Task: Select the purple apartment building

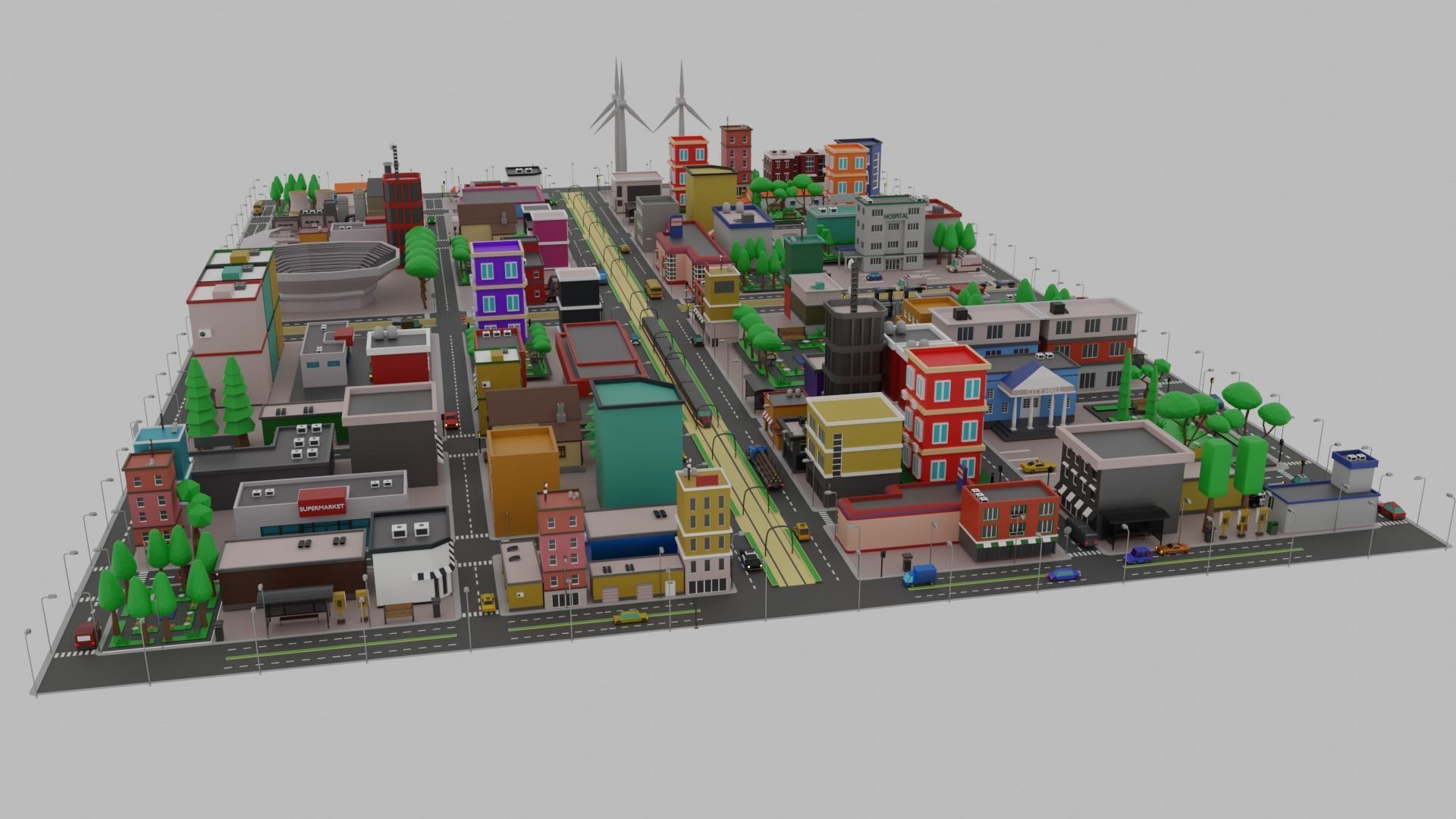Action: click(499, 289)
